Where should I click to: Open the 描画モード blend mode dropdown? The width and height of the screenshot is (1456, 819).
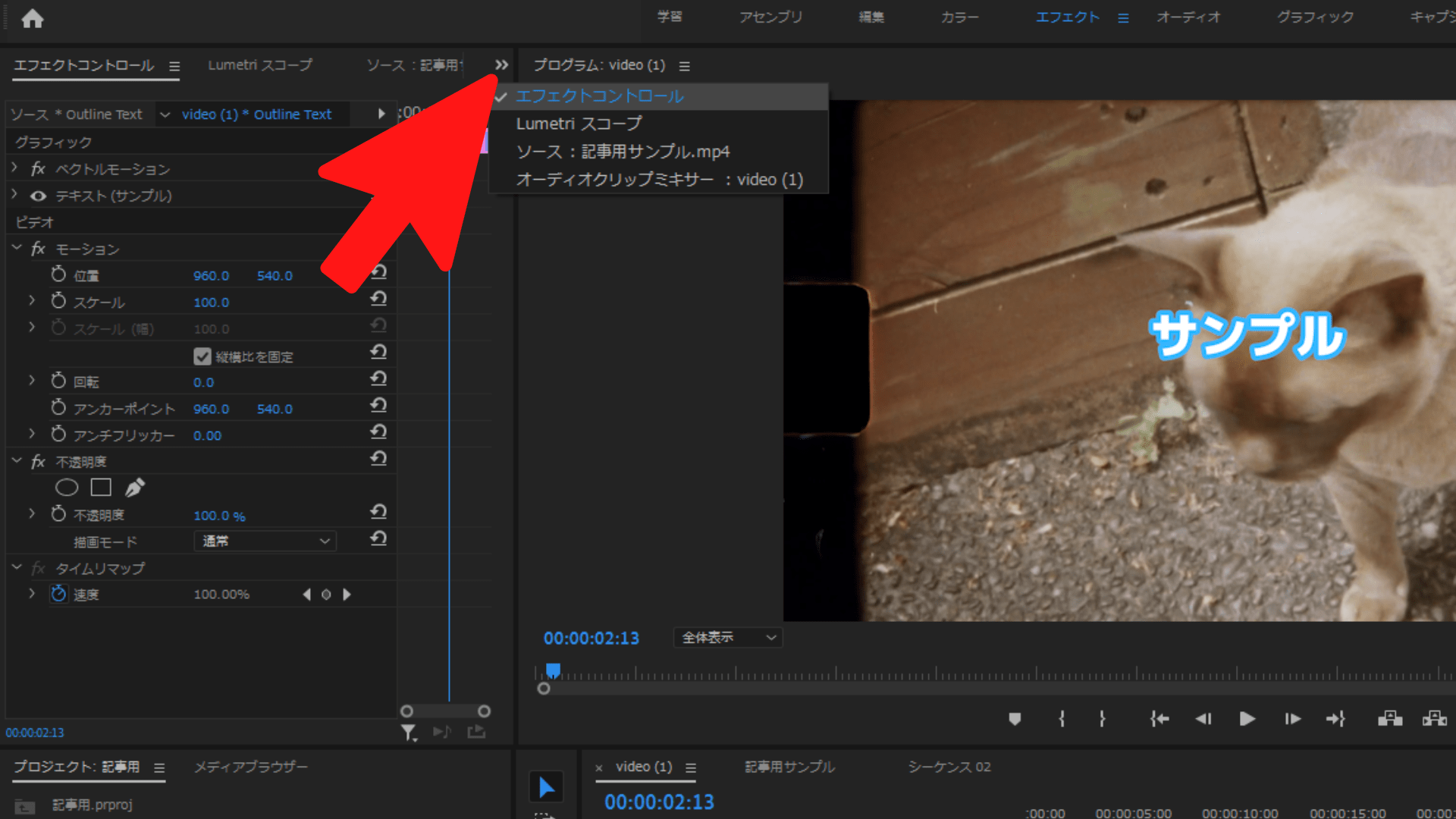click(x=265, y=541)
